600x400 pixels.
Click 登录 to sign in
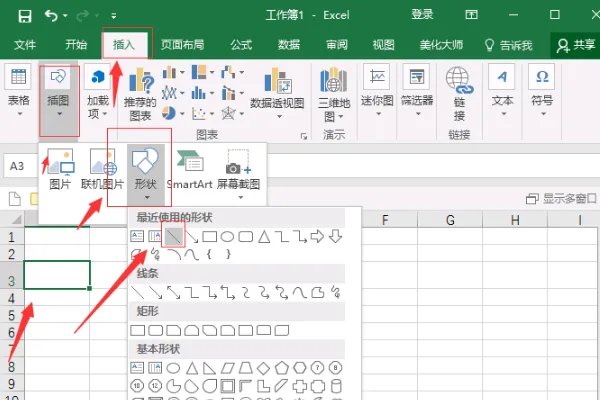[422, 15]
